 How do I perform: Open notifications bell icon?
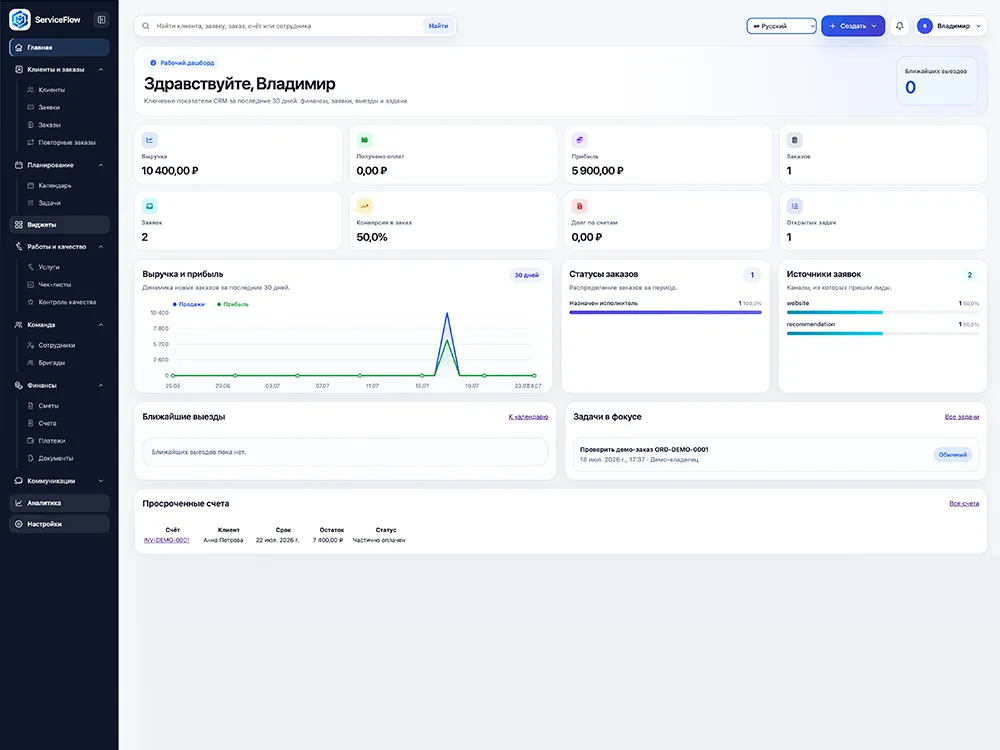pos(899,26)
